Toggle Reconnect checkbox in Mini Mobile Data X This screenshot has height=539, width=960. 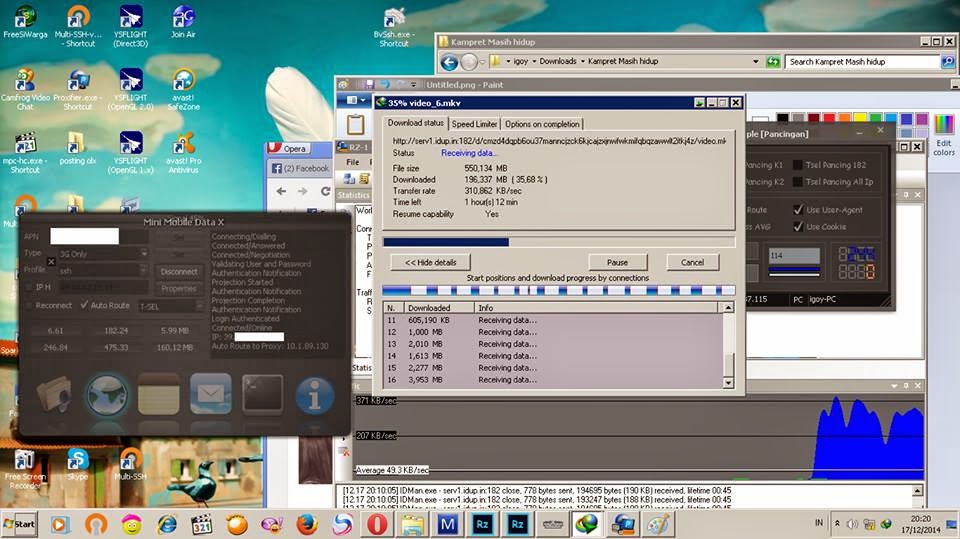29,305
